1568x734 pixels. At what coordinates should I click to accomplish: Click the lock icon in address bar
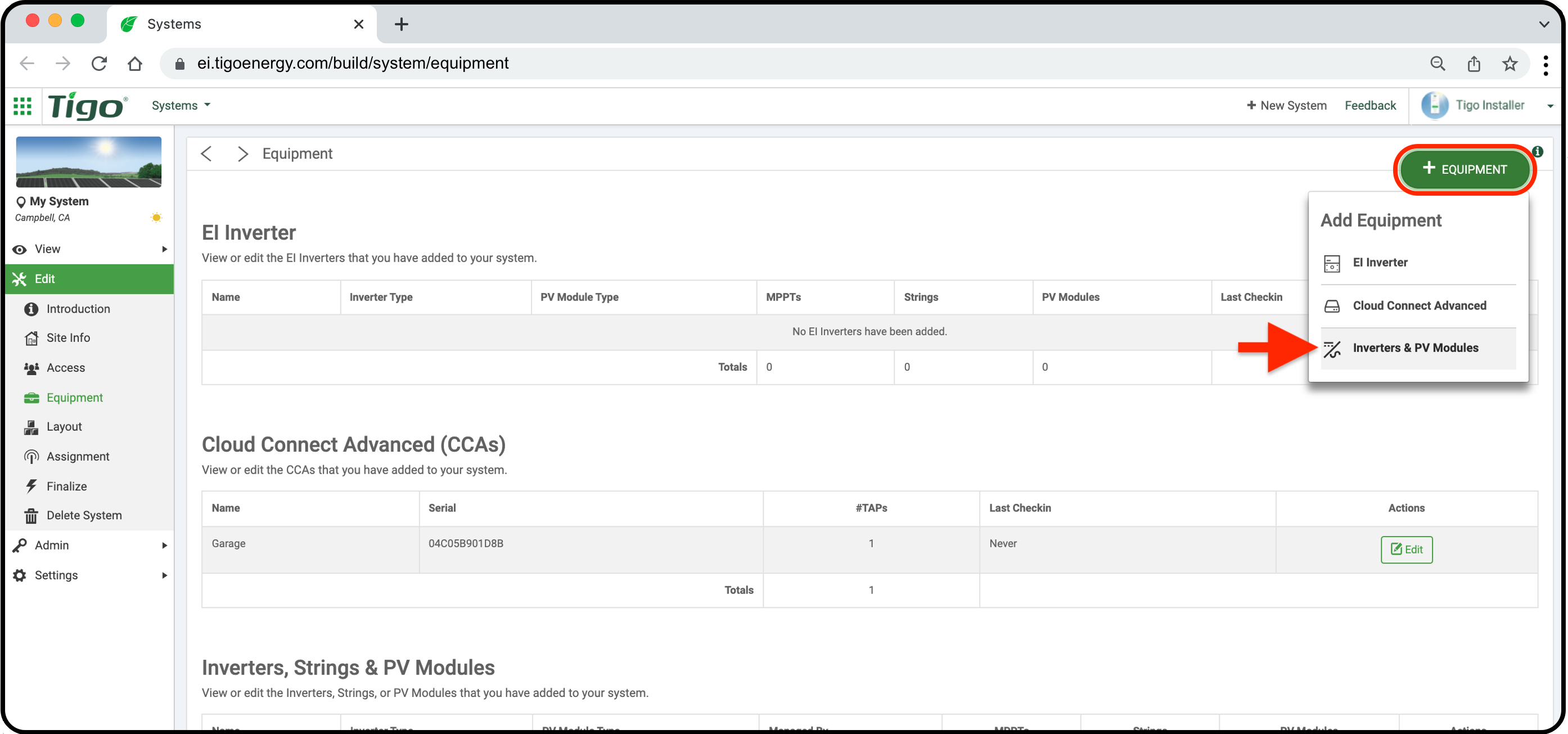pos(179,64)
